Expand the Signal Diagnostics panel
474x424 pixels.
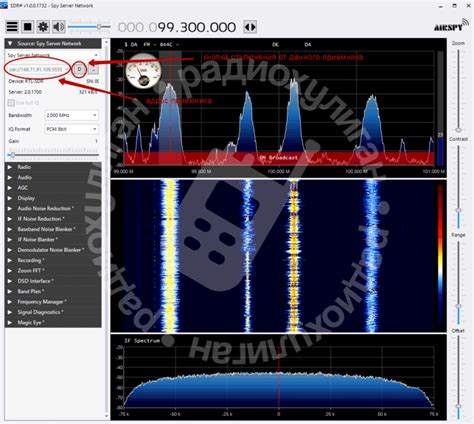(x=53, y=312)
